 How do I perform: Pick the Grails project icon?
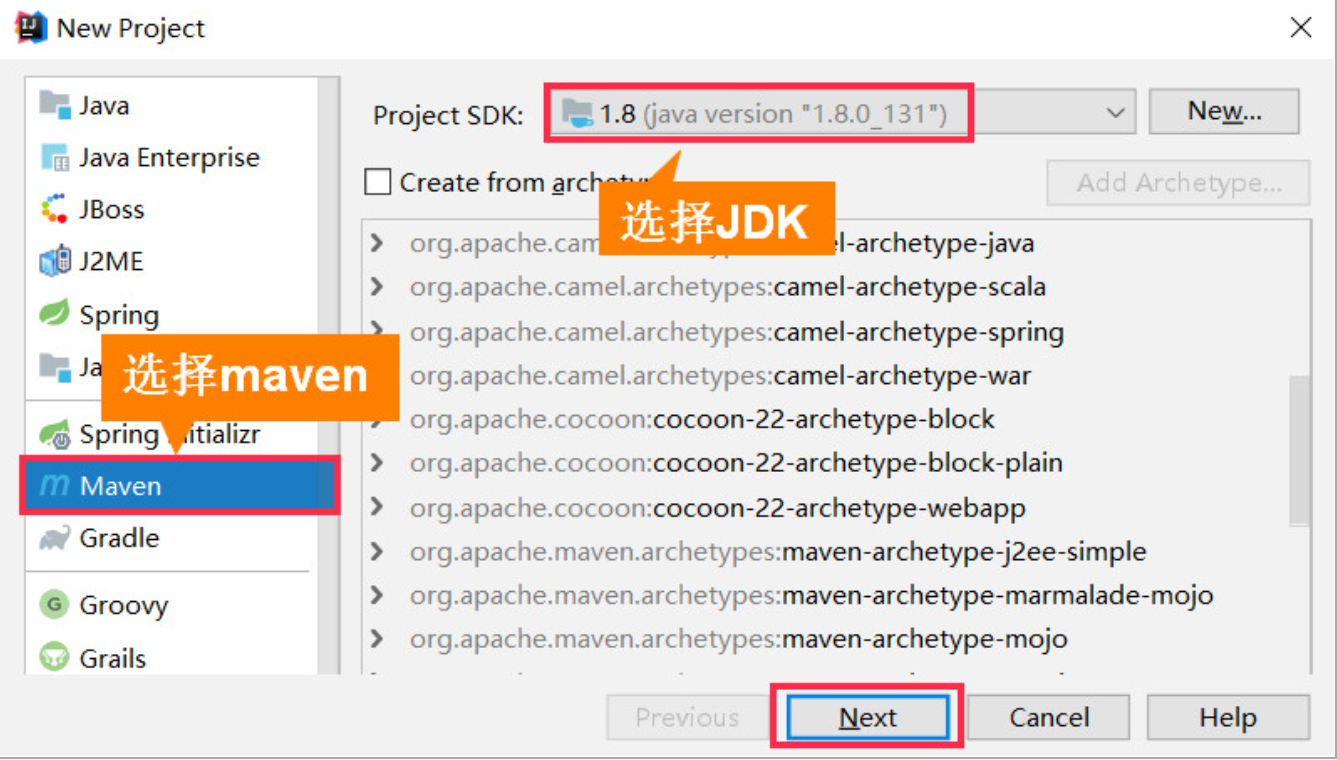coord(54,658)
